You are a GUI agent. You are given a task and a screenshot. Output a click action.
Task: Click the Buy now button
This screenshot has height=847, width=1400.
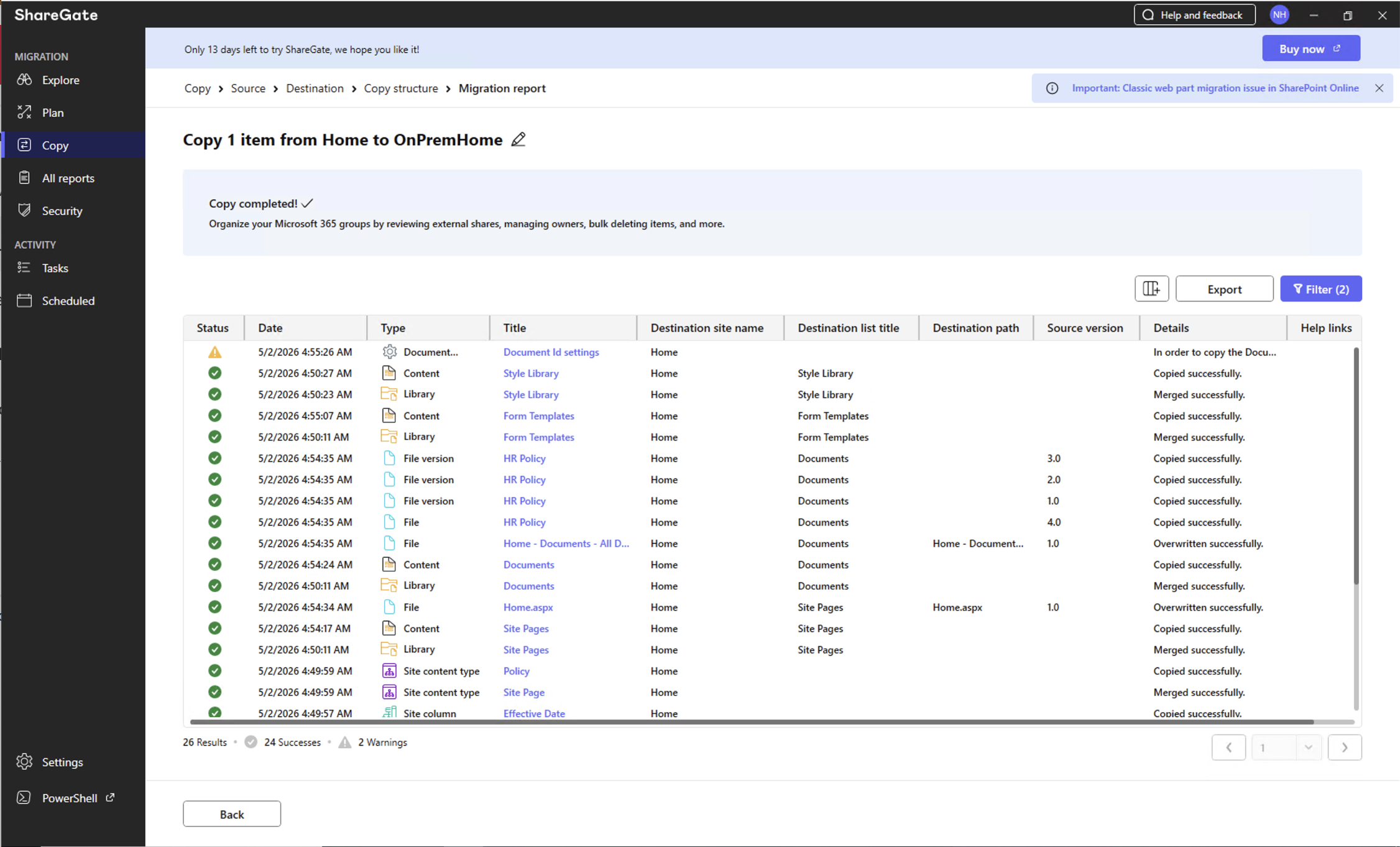1311,49
